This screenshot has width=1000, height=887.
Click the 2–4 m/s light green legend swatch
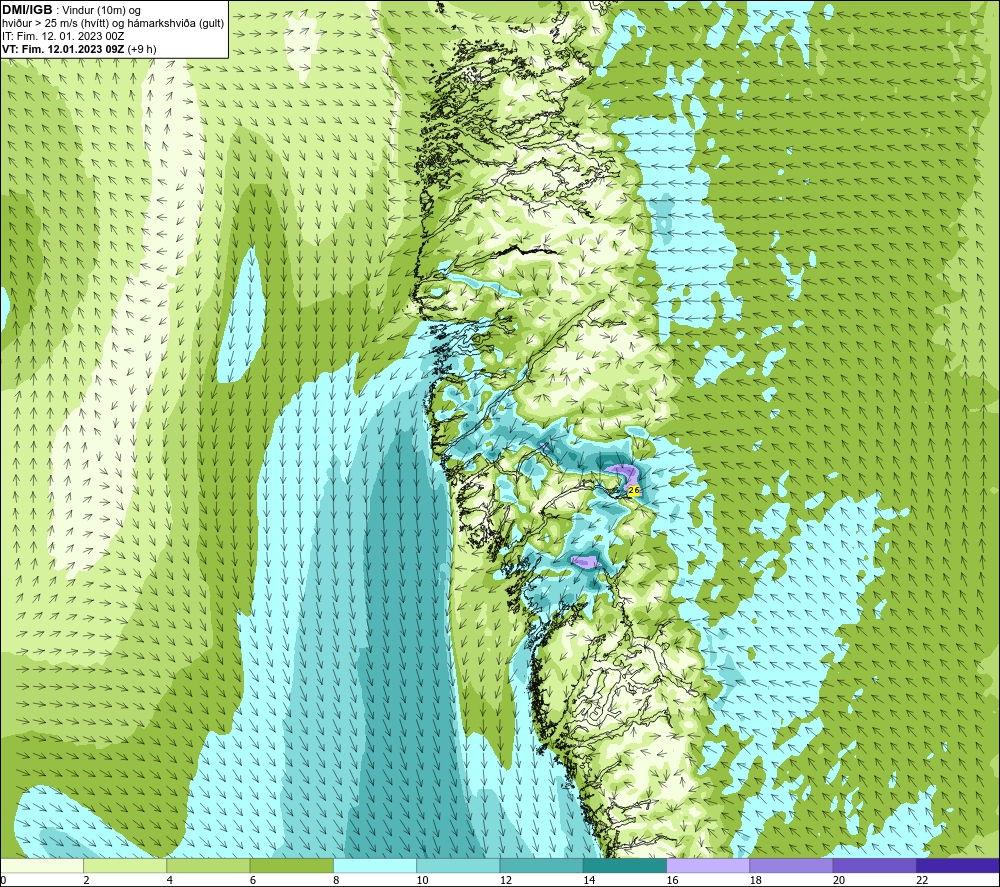point(125,865)
